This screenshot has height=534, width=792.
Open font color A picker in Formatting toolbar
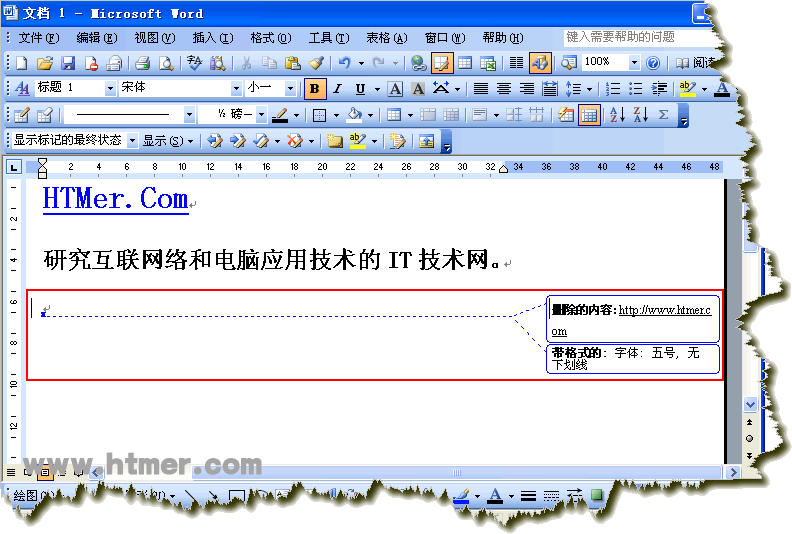(723, 89)
